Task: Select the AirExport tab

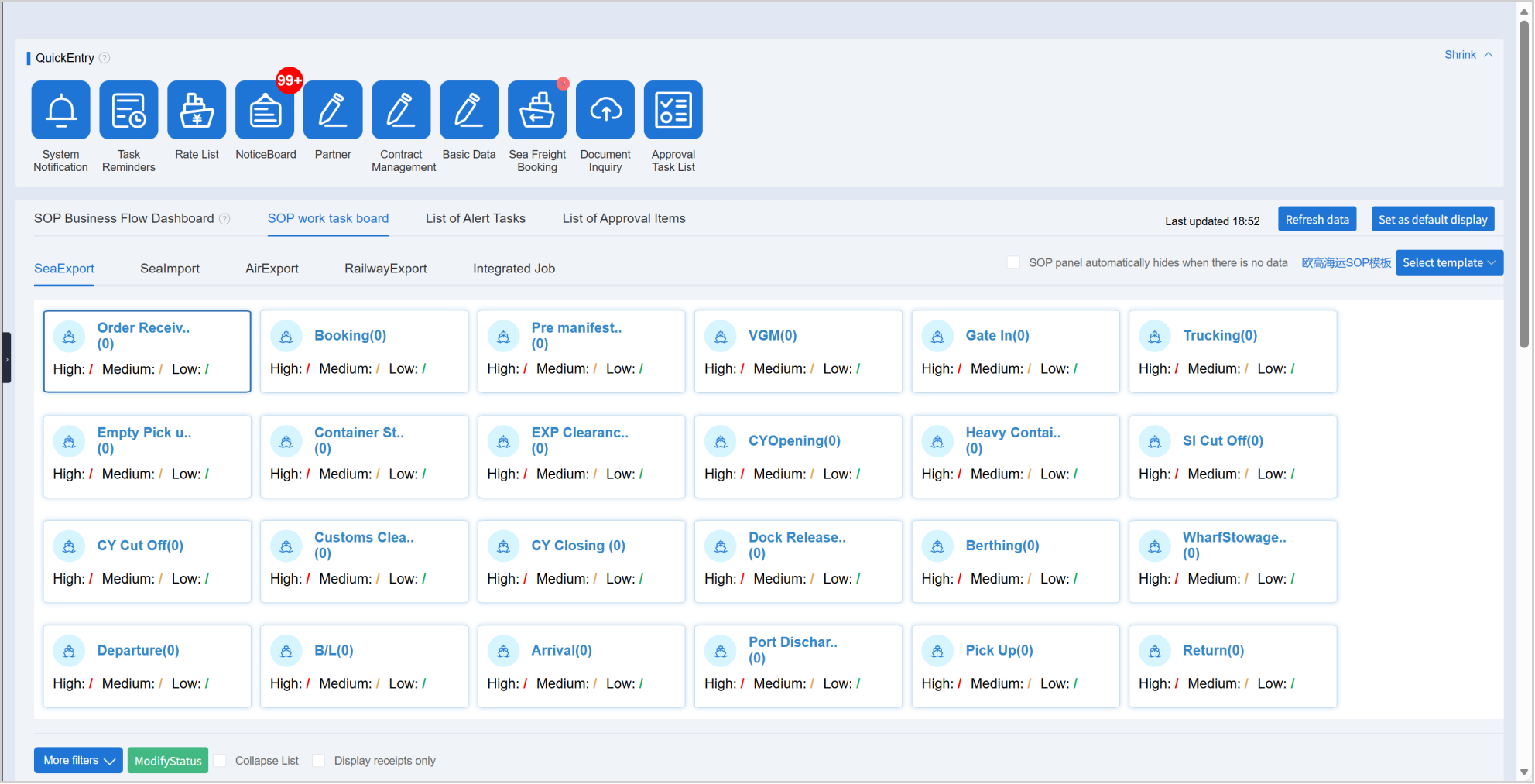Action: coord(272,269)
